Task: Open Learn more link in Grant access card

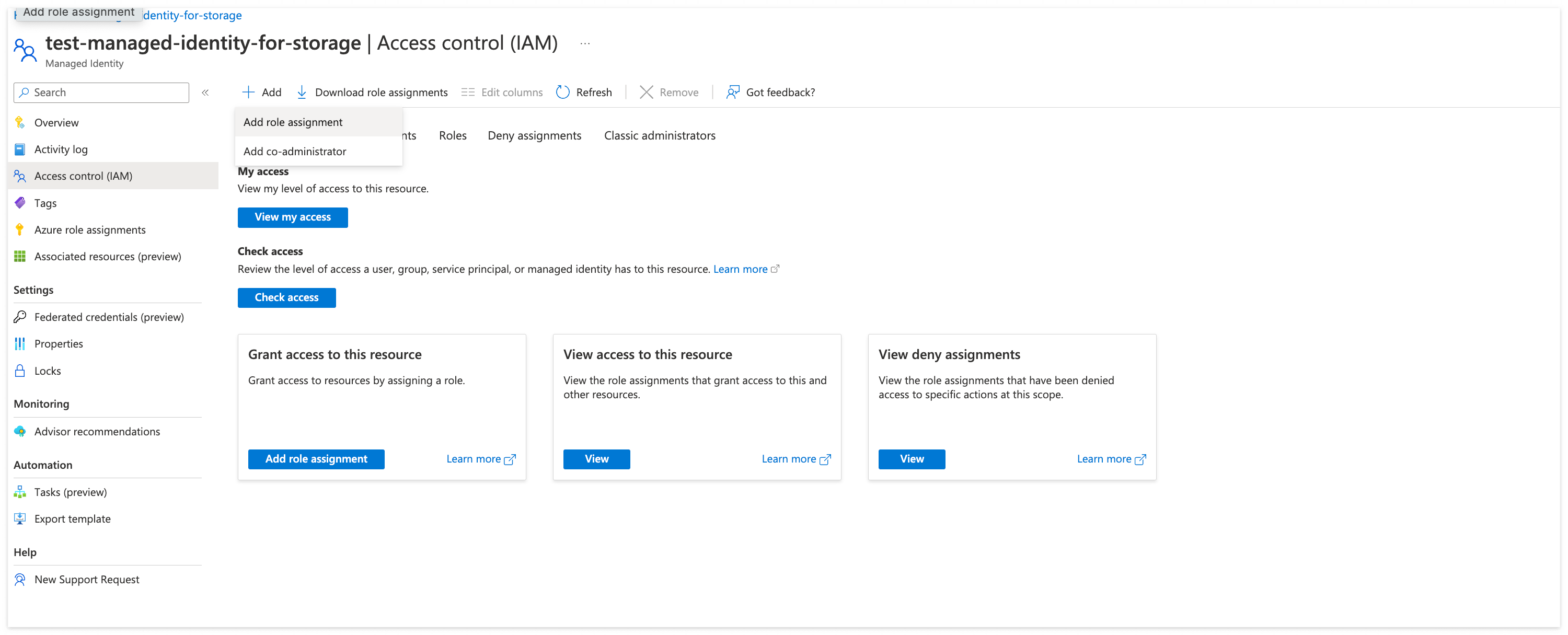Action: 481,458
